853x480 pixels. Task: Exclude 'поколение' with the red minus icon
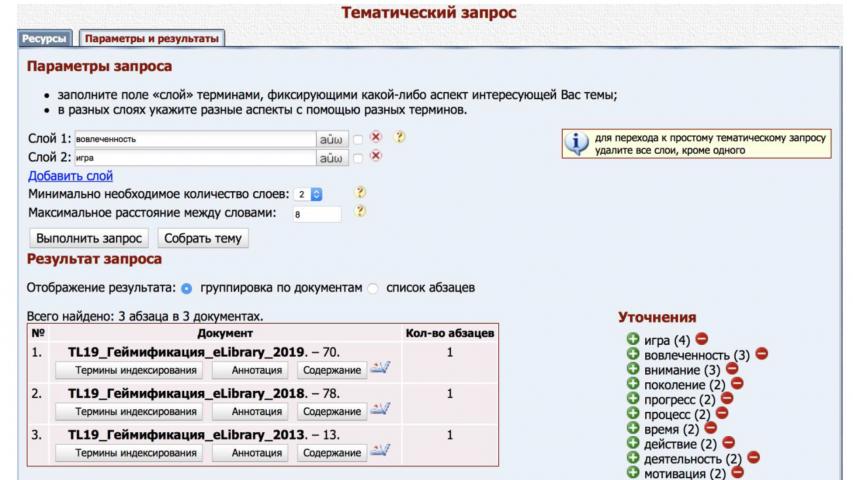coord(738,383)
